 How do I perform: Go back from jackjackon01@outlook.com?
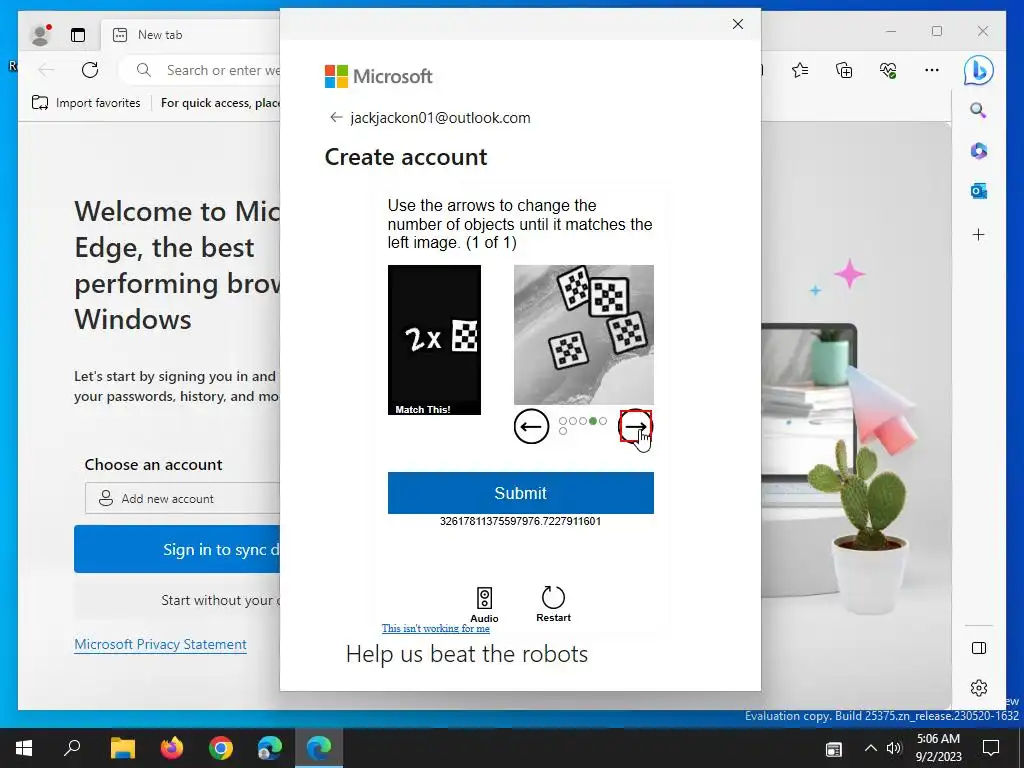tap(336, 118)
